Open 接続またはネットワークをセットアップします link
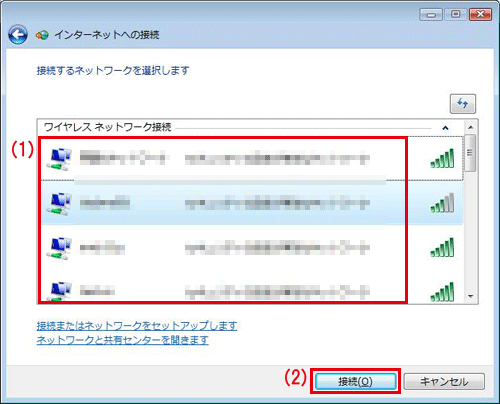This screenshot has width=500, height=404. (x=137, y=325)
